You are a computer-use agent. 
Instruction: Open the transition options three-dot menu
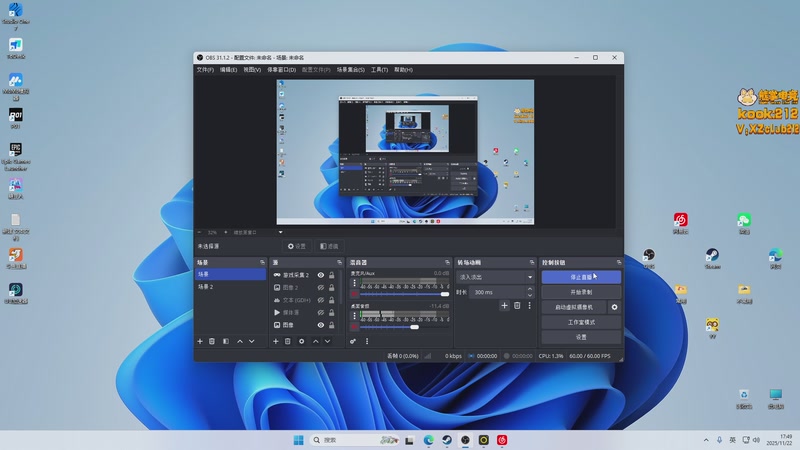[530, 305]
